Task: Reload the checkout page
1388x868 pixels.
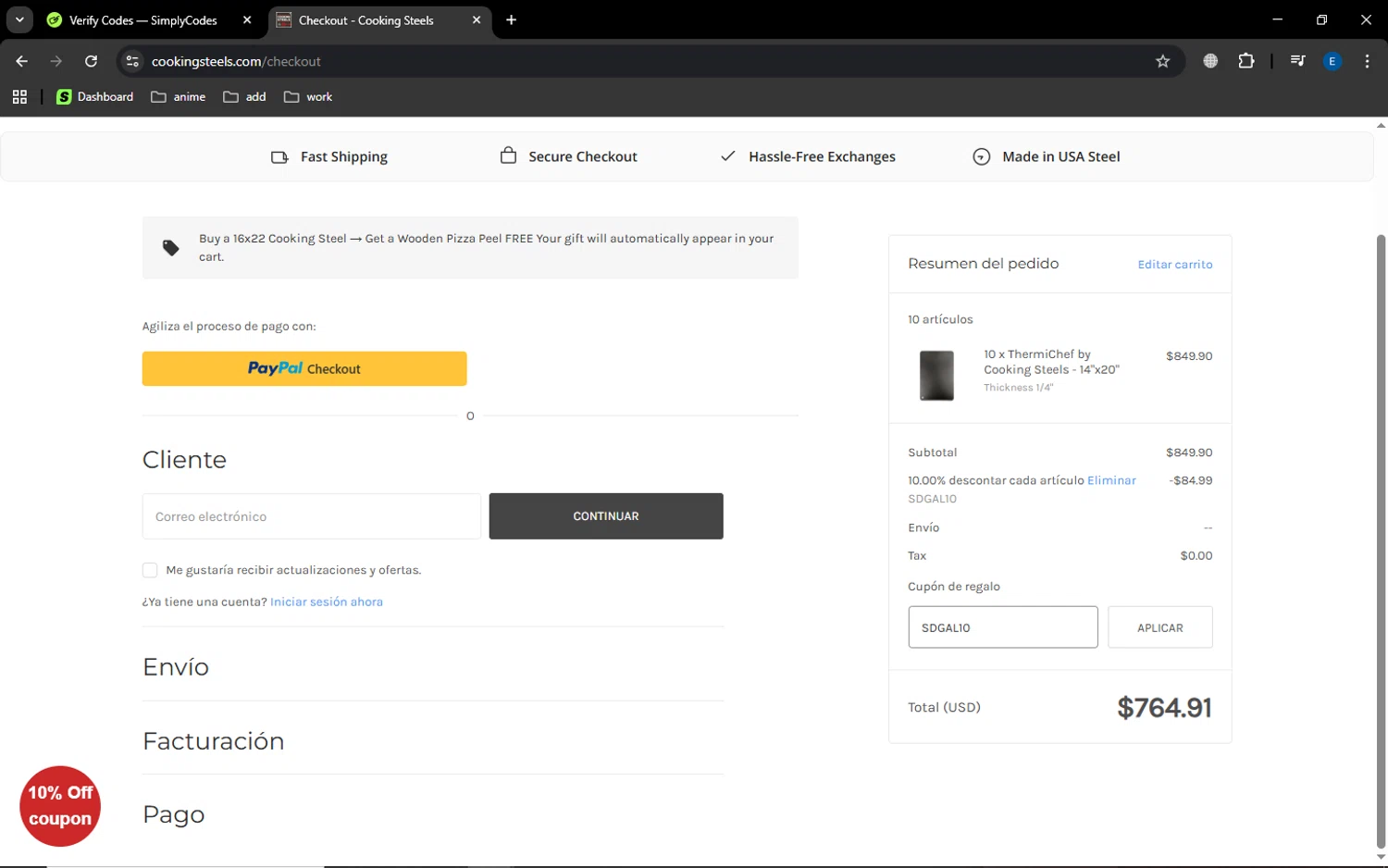Action: (x=91, y=61)
